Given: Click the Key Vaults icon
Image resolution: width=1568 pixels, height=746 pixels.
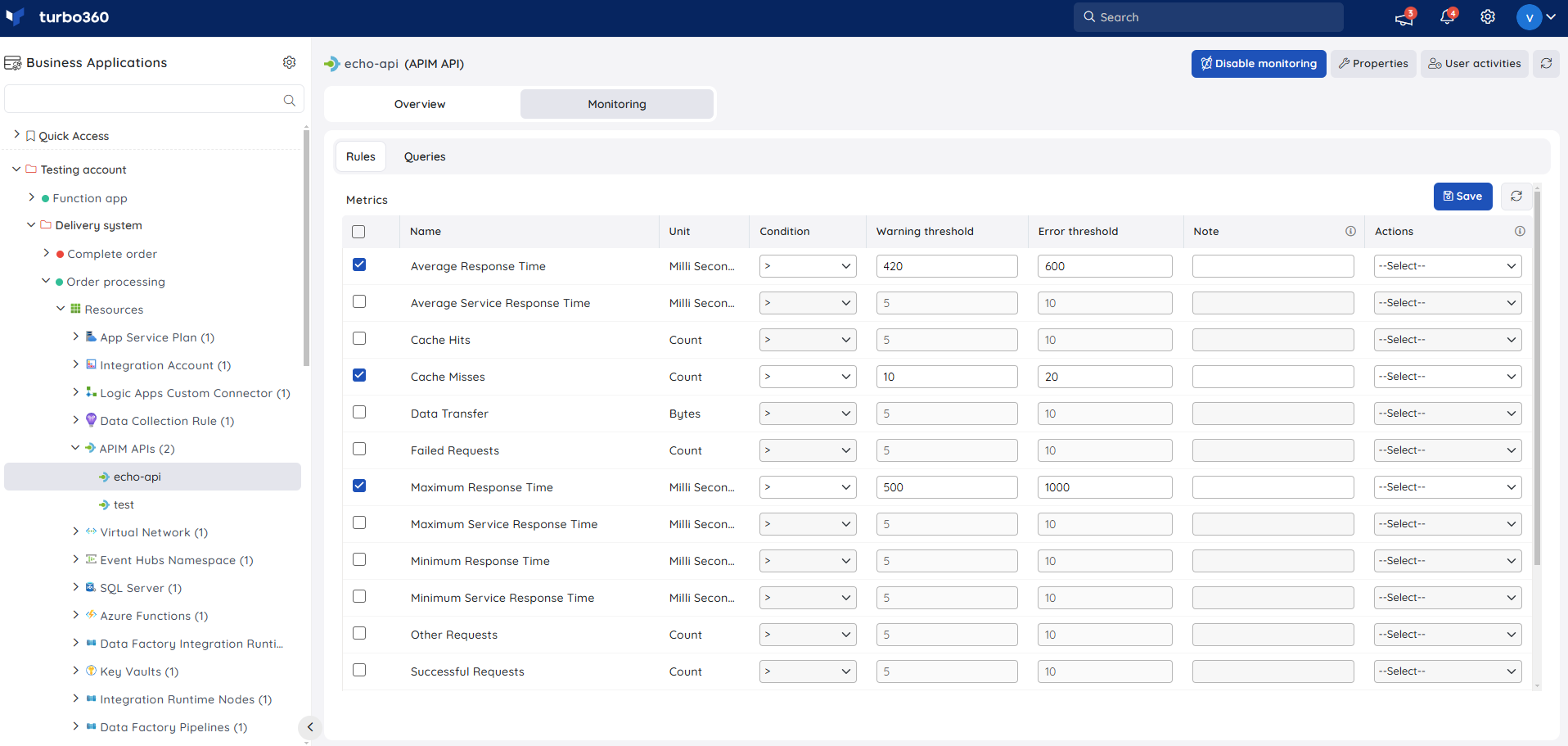Looking at the screenshot, I should [91, 671].
